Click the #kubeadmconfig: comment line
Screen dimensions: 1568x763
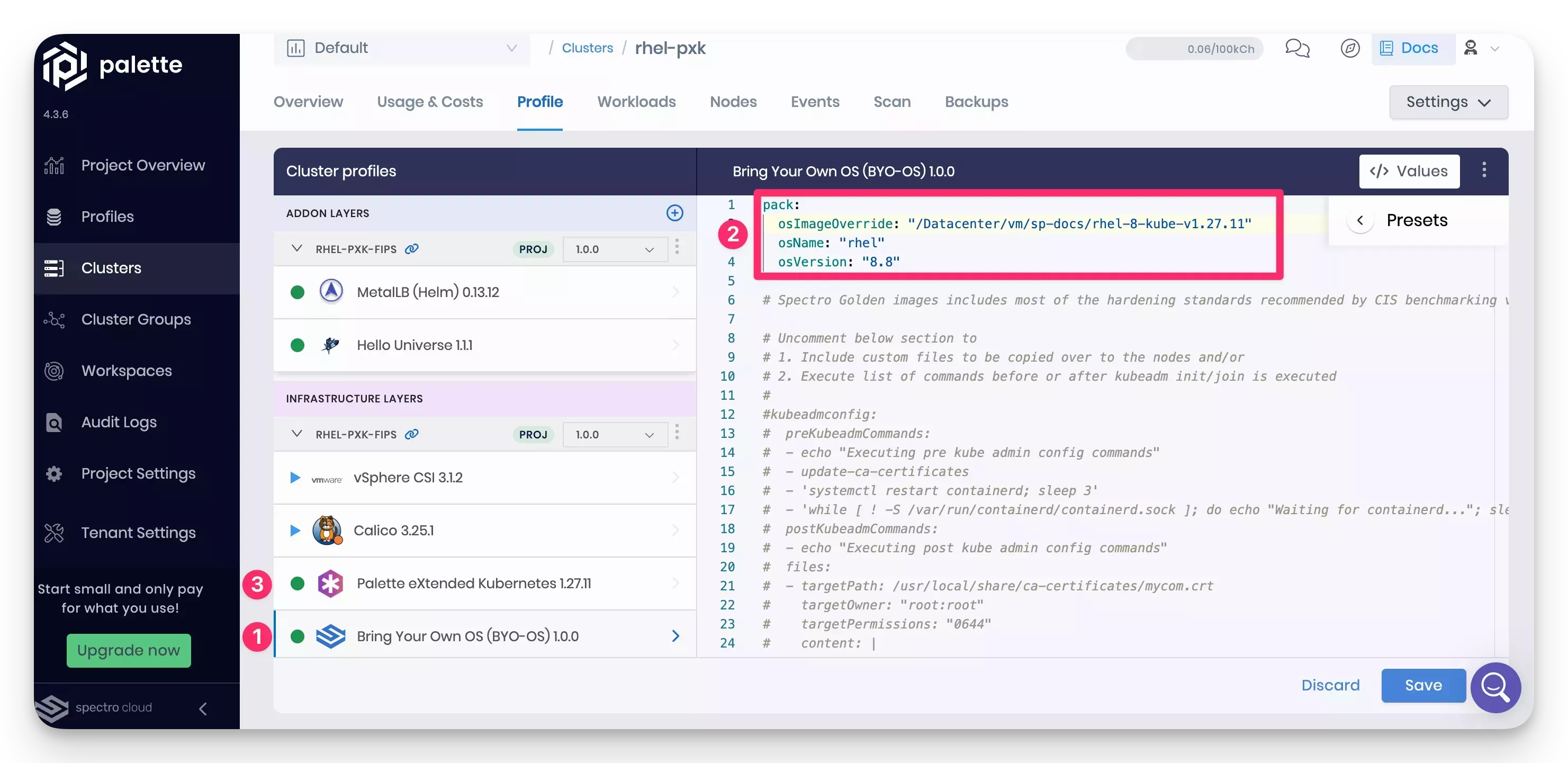[819, 414]
